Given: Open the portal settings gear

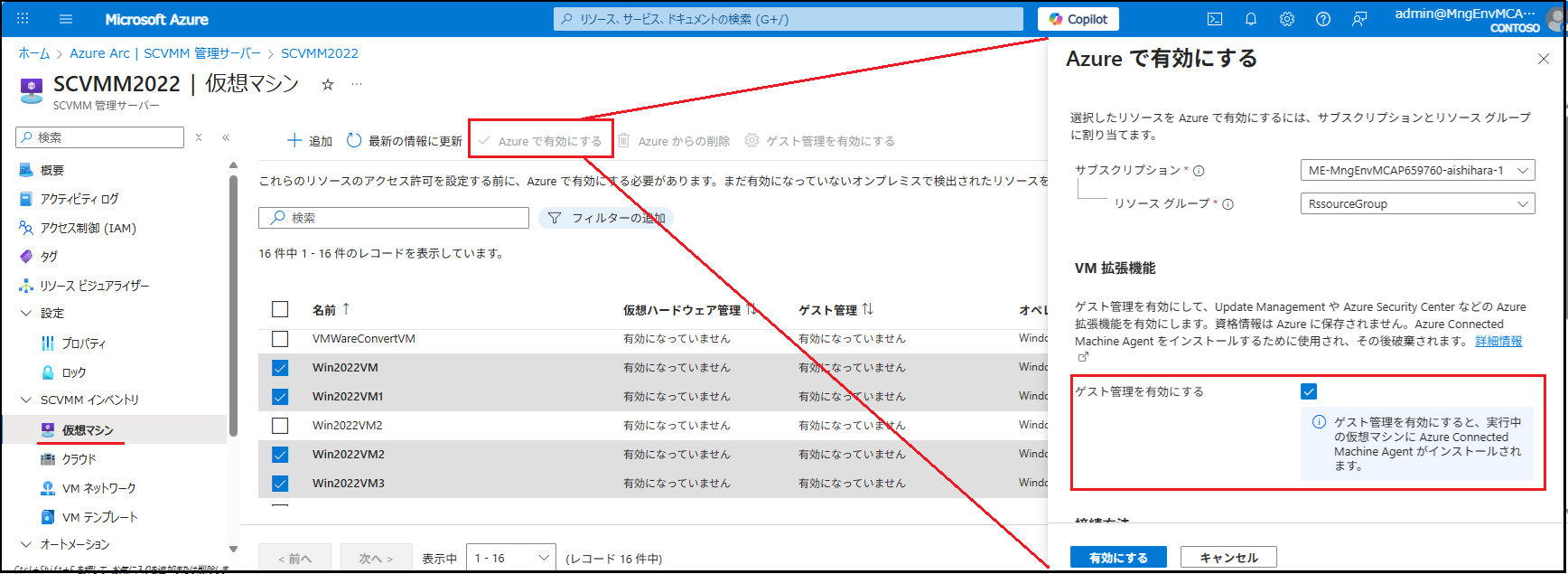Looking at the screenshot, I should pos(1287,19).
